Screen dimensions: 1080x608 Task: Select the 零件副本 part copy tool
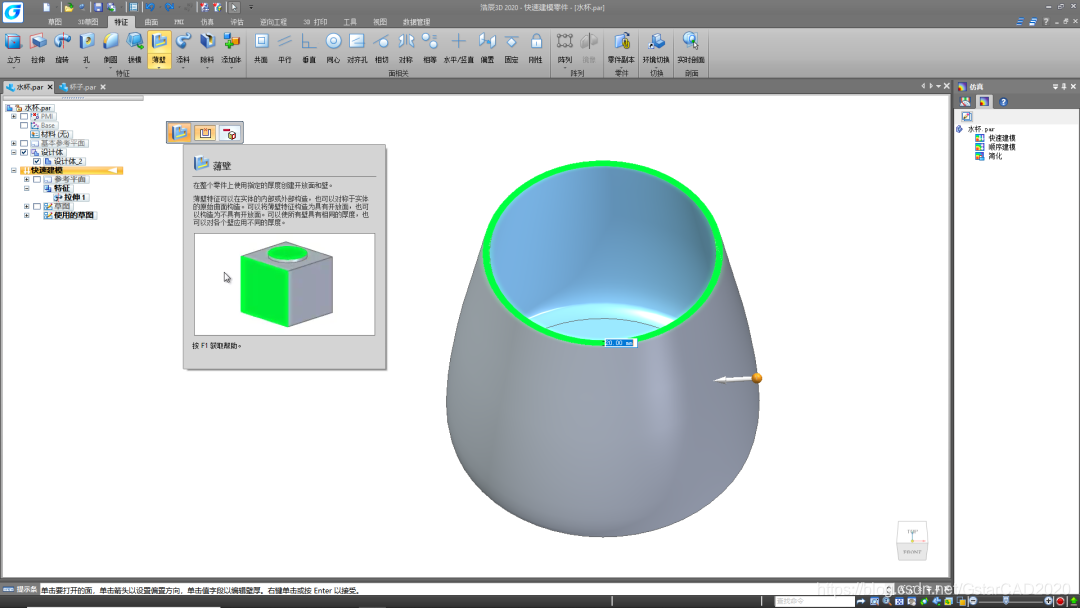tap(621, 48)
